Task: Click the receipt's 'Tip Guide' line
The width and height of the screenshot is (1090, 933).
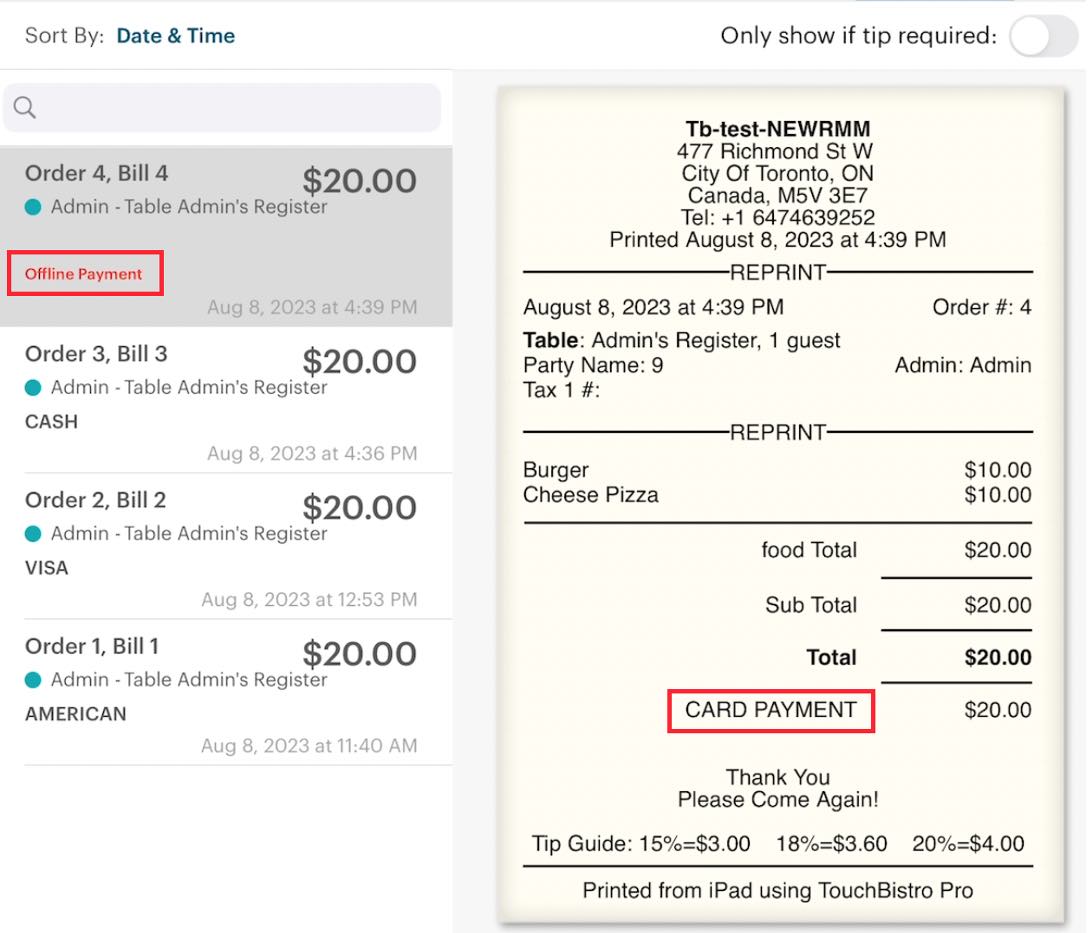Action: [777, 843]
